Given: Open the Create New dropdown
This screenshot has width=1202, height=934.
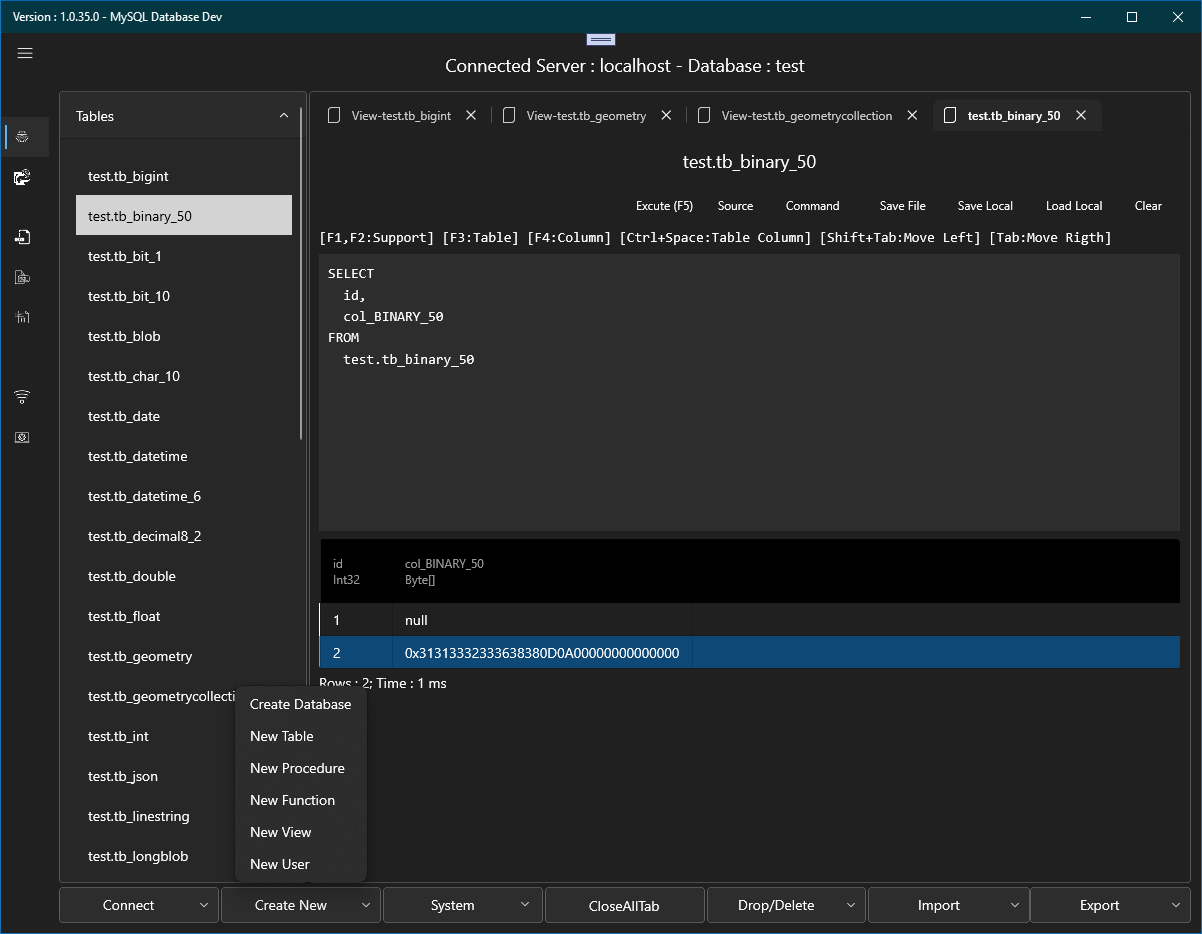Looking at the screenshot, I should point(300,905).
